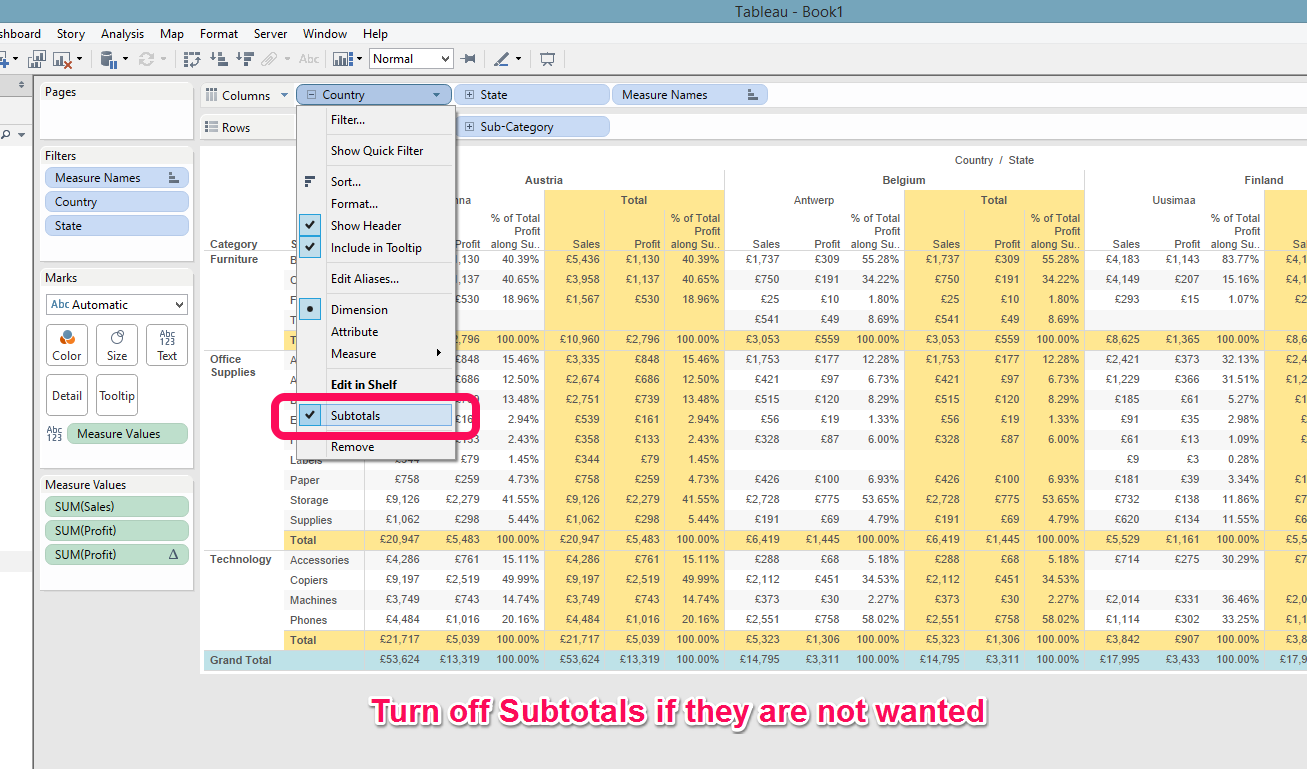Click the Tooltip marks card button
Viewport: 1307px width, 769px height.
pyautogui.click(x=117, y=395)
